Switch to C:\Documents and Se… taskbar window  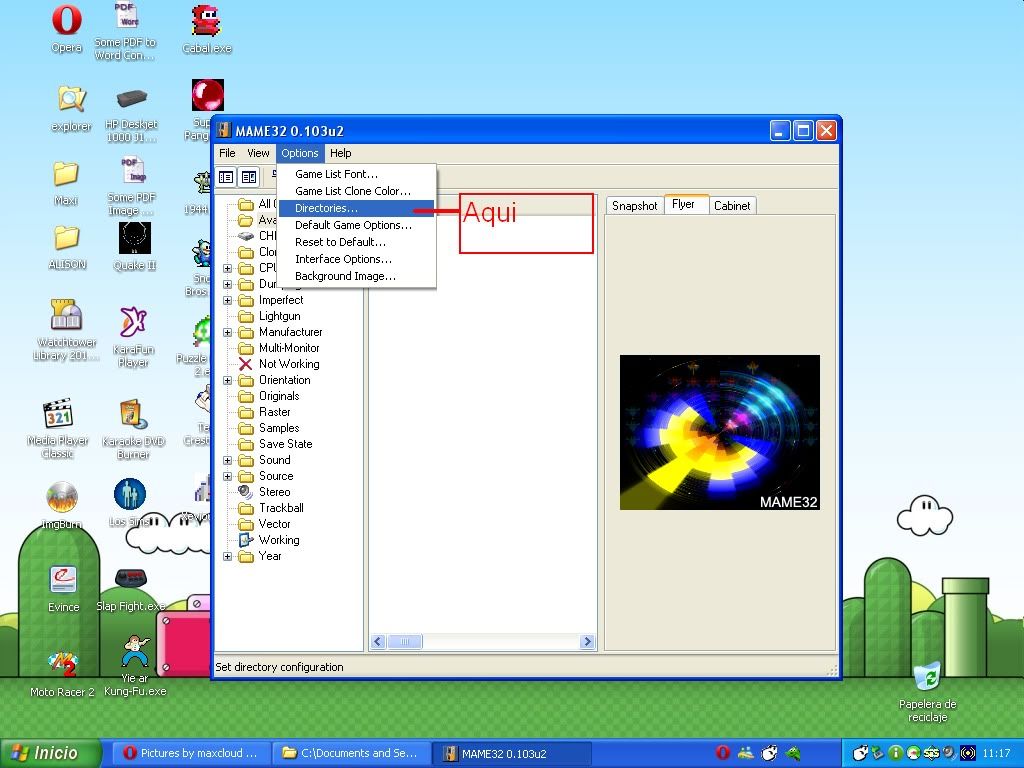(351, 753)
